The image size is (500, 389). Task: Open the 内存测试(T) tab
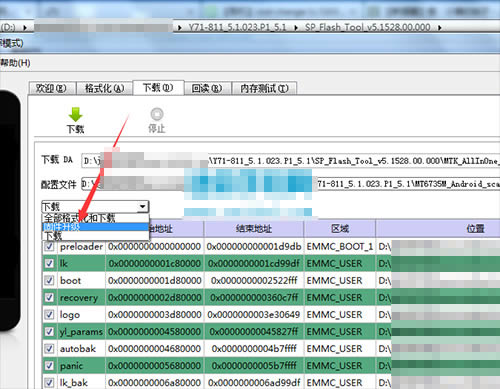264,88
